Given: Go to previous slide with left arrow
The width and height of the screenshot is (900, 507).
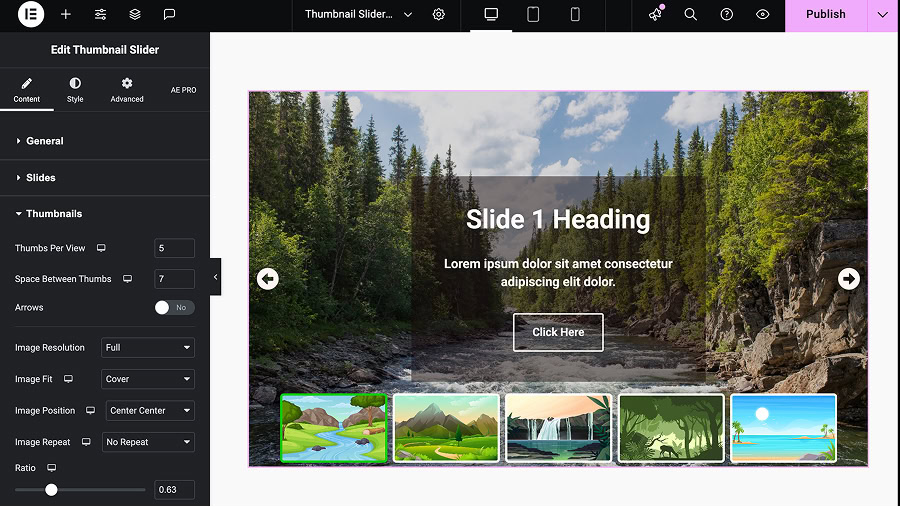Looking at the screenshot, I should click(267, 279).
